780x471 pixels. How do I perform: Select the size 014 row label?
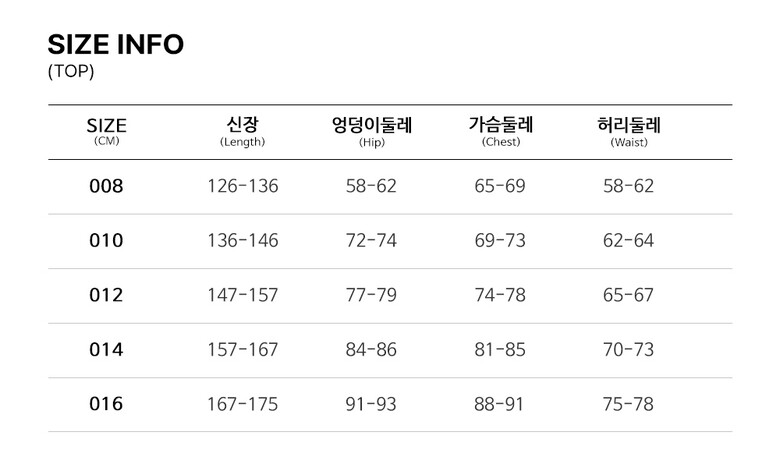106,350
